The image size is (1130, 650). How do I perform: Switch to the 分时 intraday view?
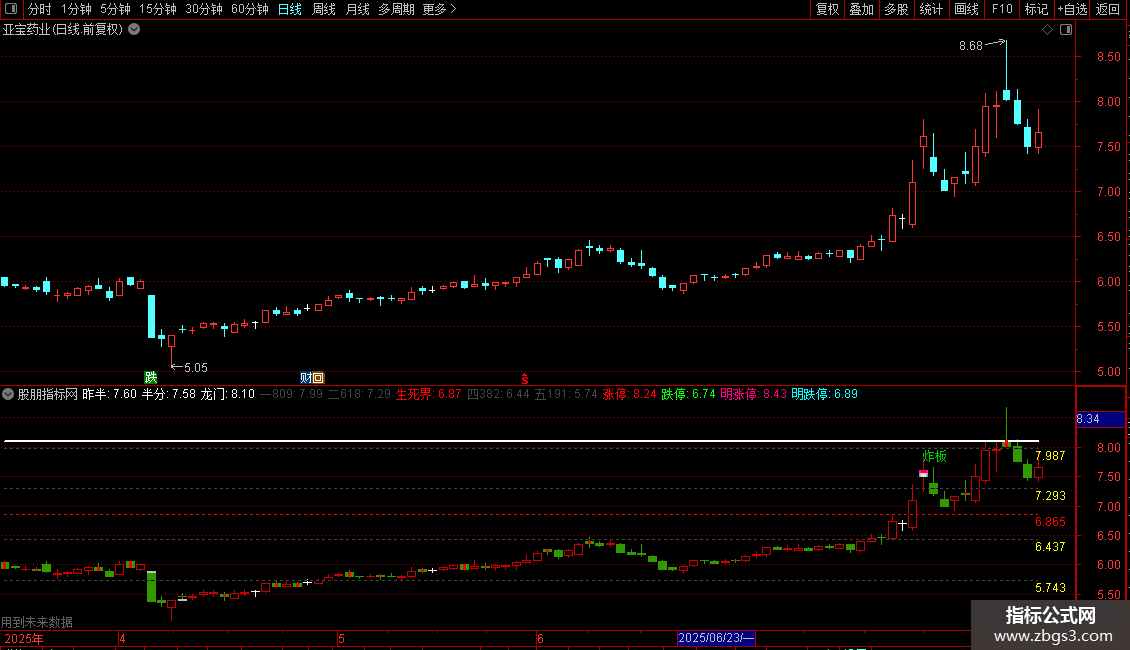(40, 9)
